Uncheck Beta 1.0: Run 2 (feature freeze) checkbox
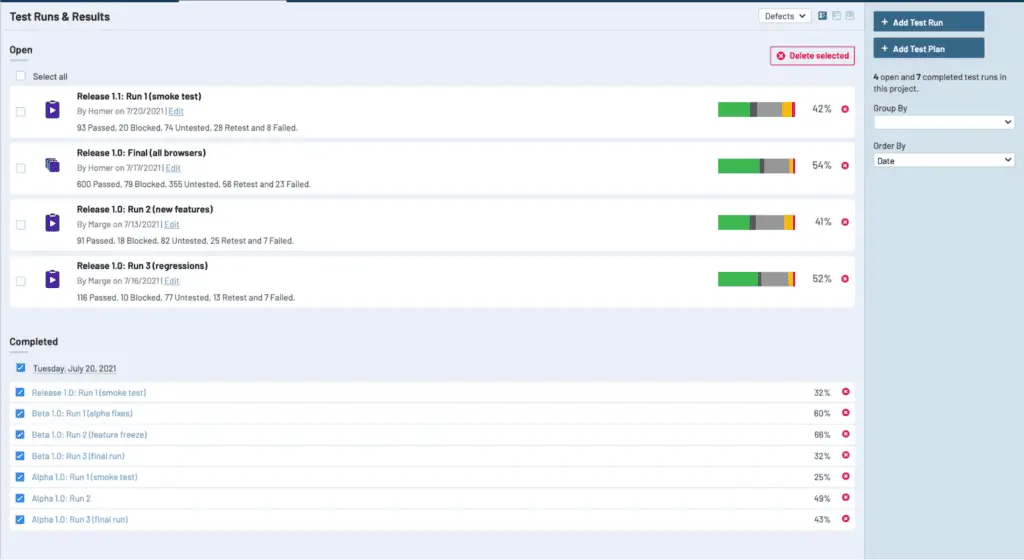 click(x=20, y=435)
